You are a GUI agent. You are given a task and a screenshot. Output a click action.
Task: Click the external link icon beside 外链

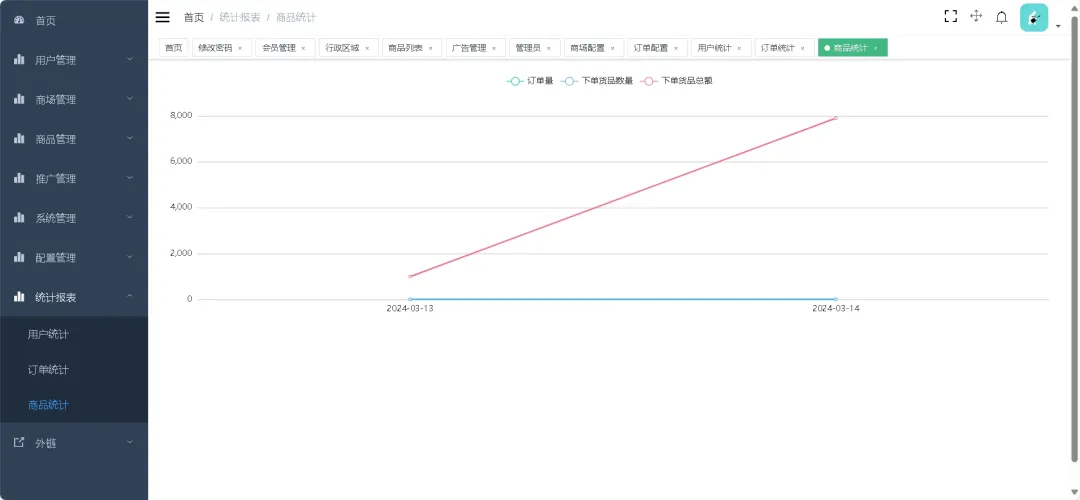19,442
